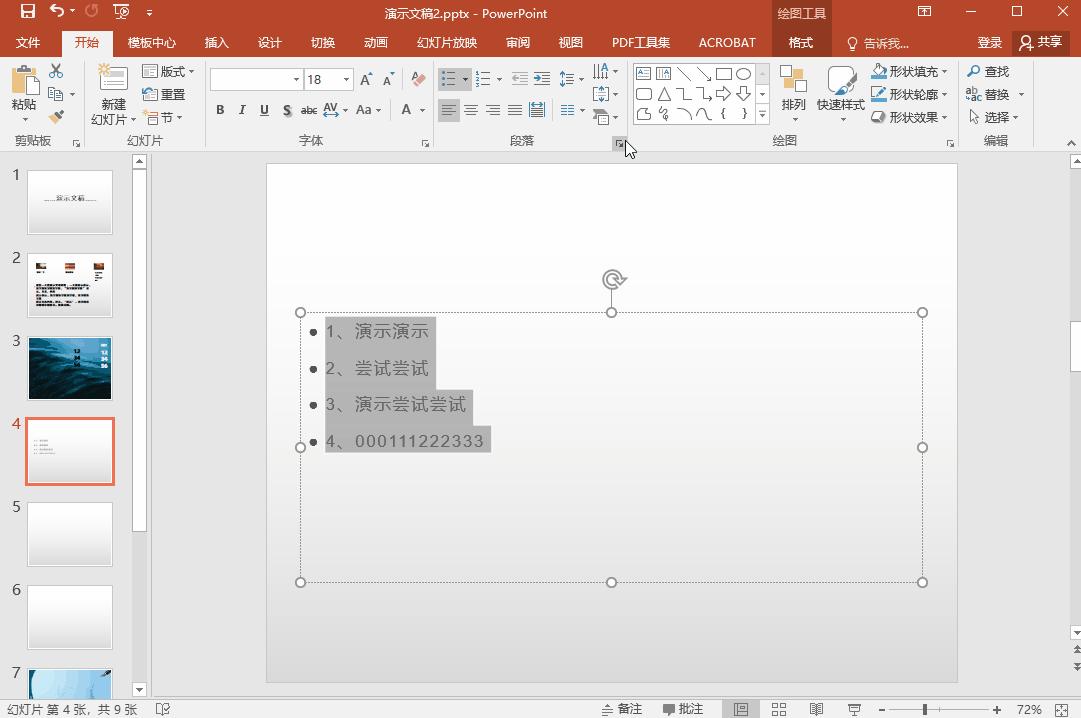Switch to reading view in status bar
The width and height of the screenshot is (1081, 718).
816,709
